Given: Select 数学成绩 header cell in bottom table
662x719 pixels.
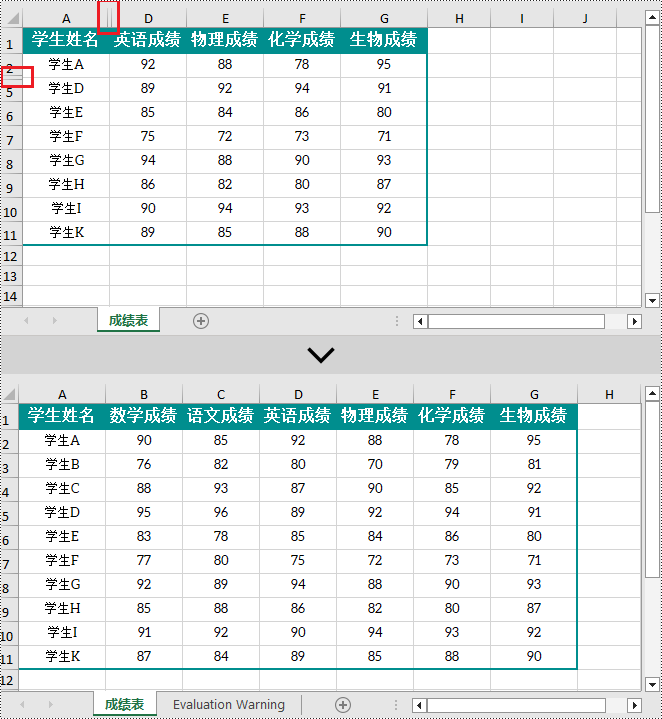Looking at the screenshot, I should tap(144, 416).
